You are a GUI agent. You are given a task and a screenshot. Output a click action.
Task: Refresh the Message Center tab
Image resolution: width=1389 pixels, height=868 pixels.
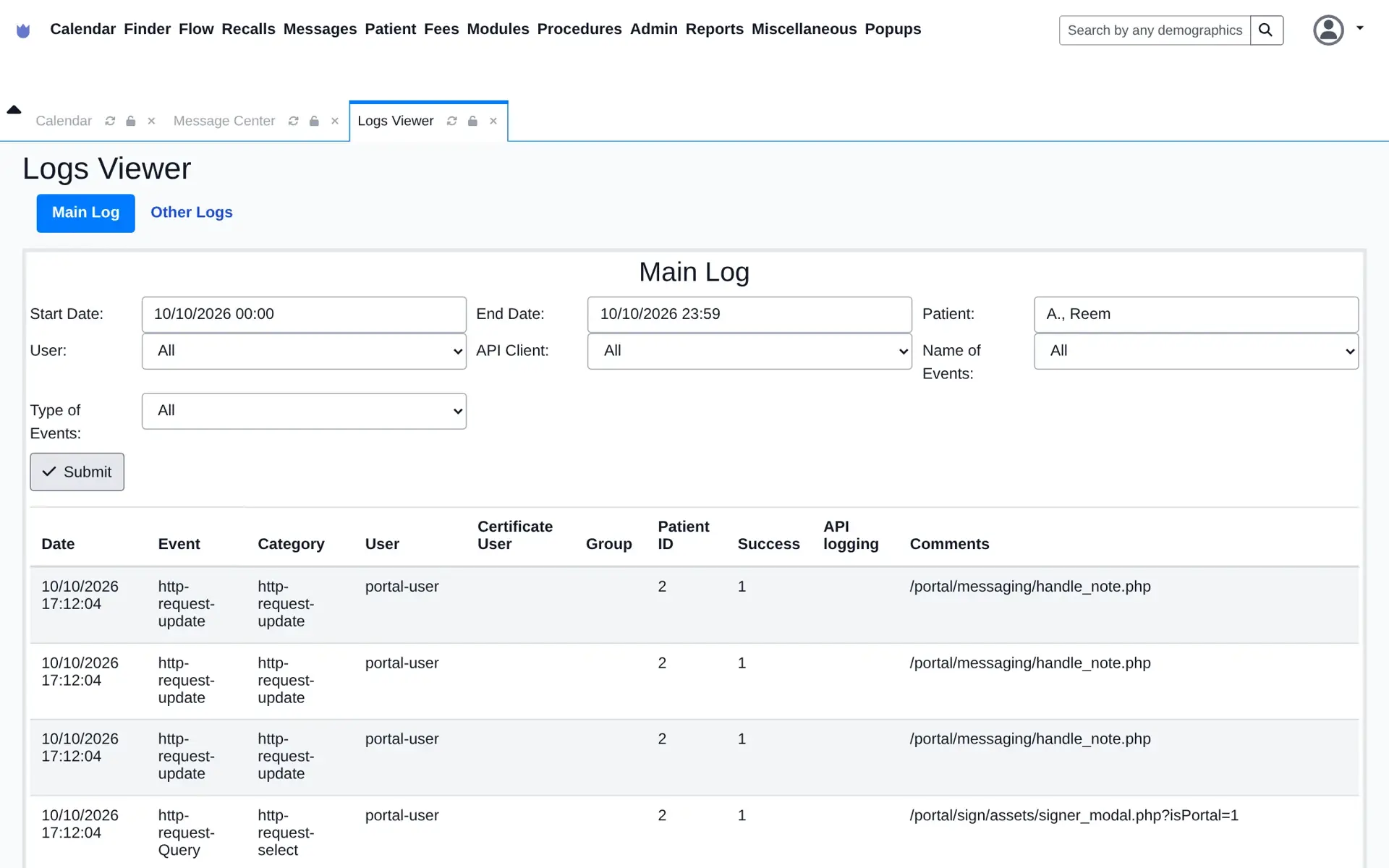click(x=294, y=121)
